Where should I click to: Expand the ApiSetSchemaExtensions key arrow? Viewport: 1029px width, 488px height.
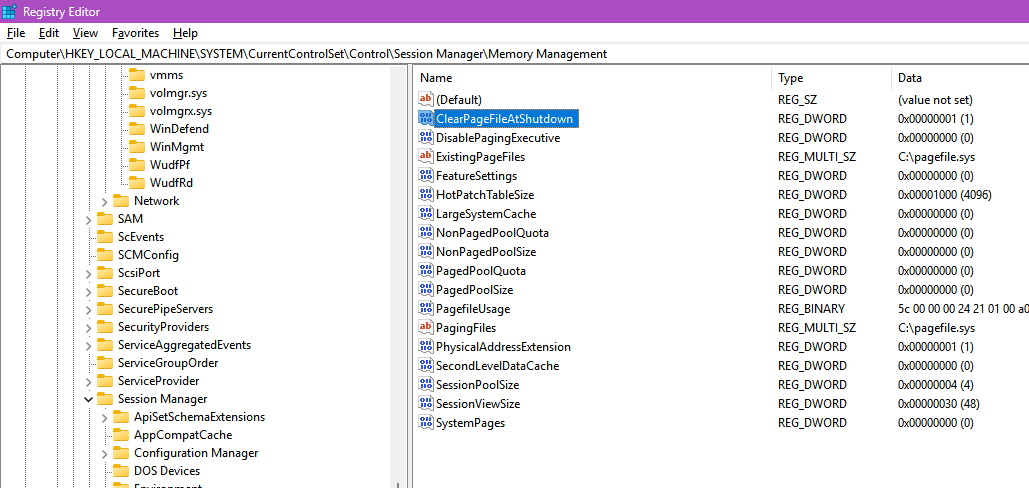105,417
